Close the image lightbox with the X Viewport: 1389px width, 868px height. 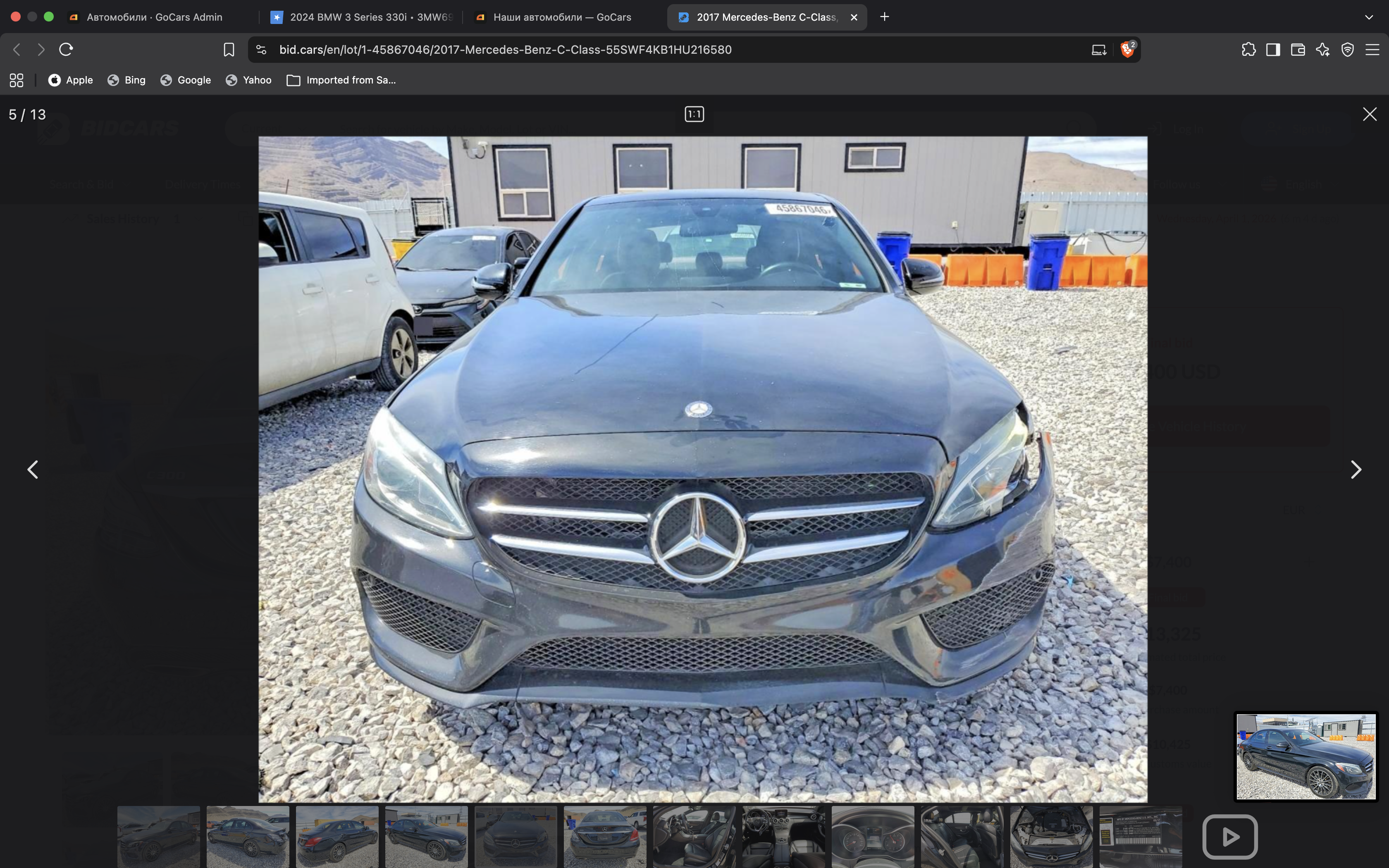[x=1370, y=114]
